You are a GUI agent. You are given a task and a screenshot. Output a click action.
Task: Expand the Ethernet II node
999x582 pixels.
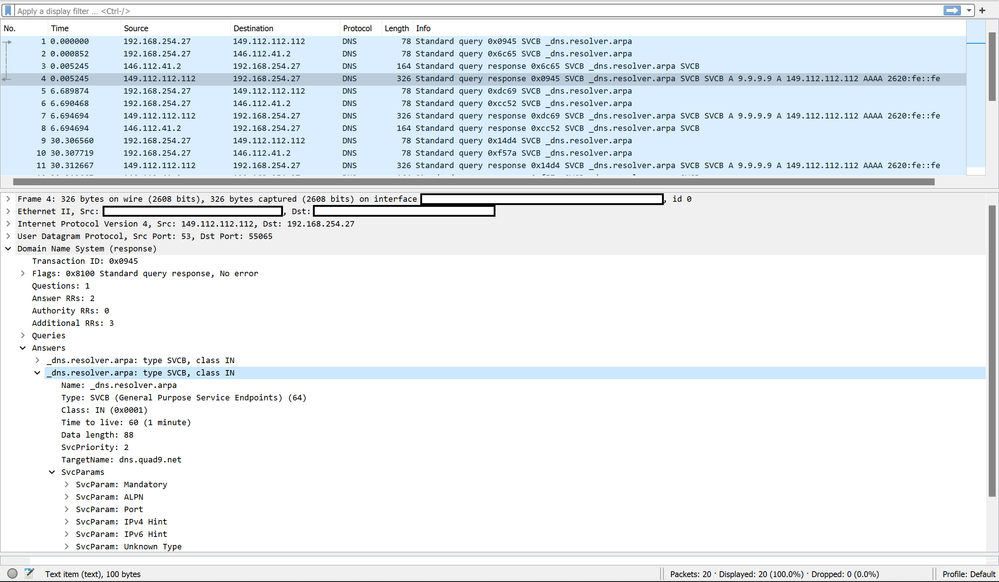click(x=8, y=212)
